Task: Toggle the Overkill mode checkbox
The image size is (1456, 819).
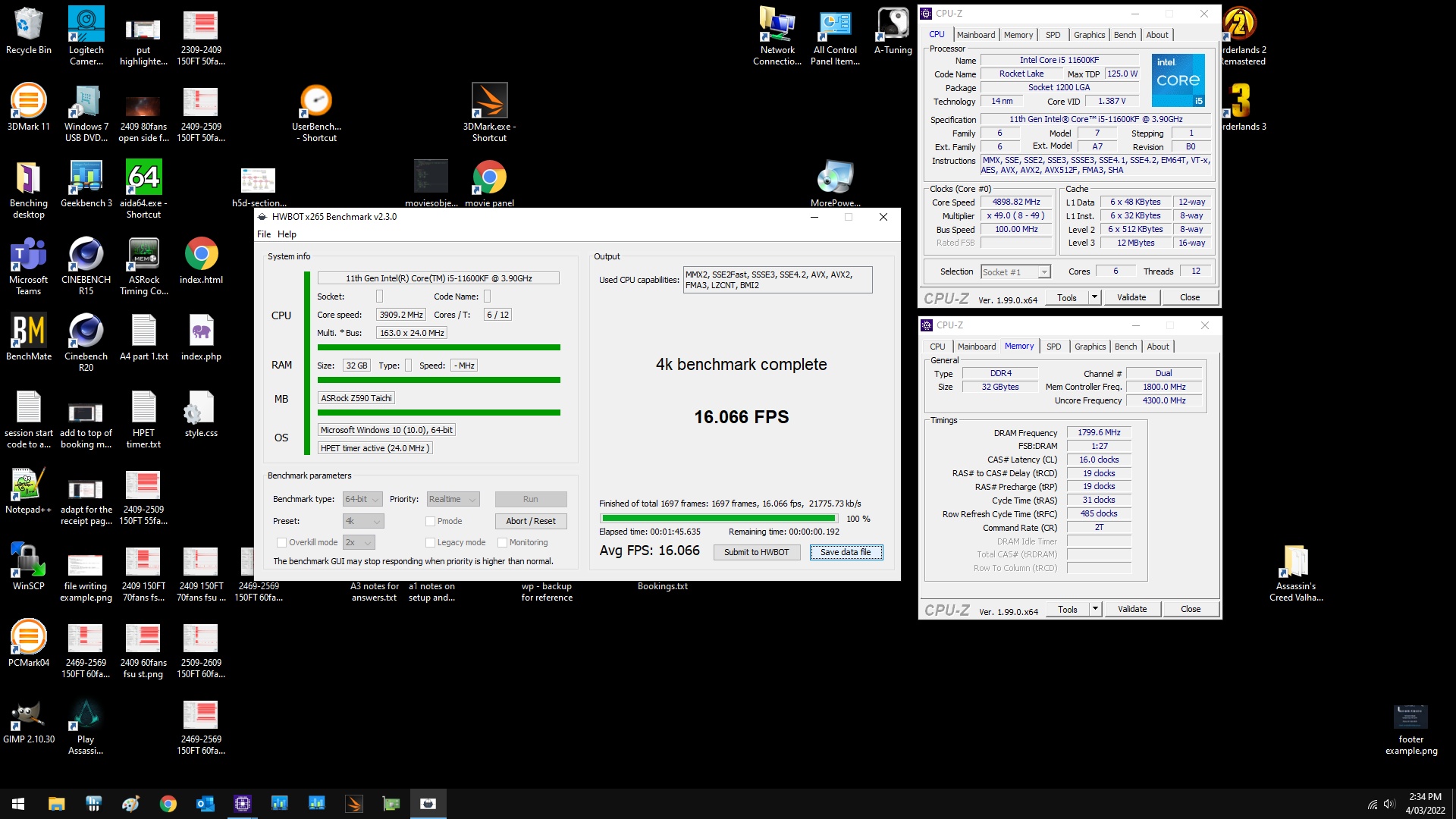Action: point(281,542)
